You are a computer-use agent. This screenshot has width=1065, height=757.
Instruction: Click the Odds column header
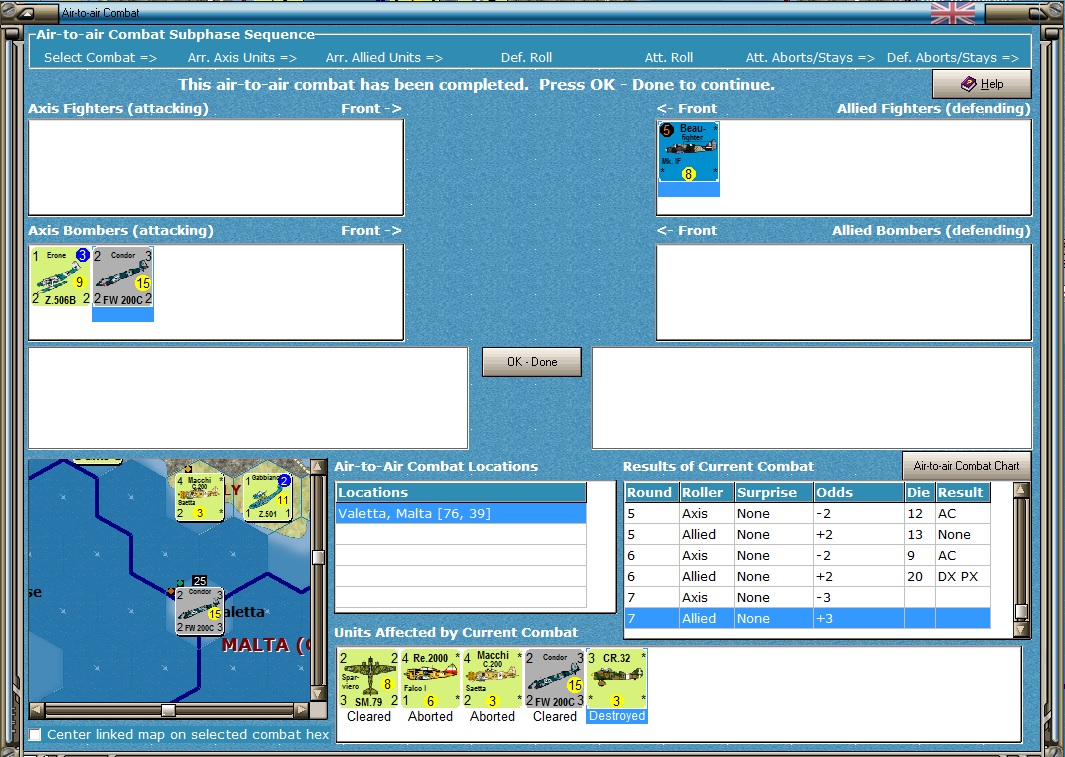coord(859,492)
